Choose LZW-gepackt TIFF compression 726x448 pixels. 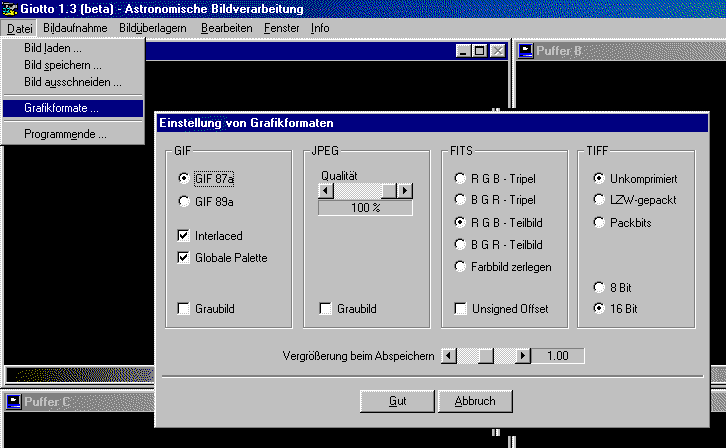click(599, 201)
